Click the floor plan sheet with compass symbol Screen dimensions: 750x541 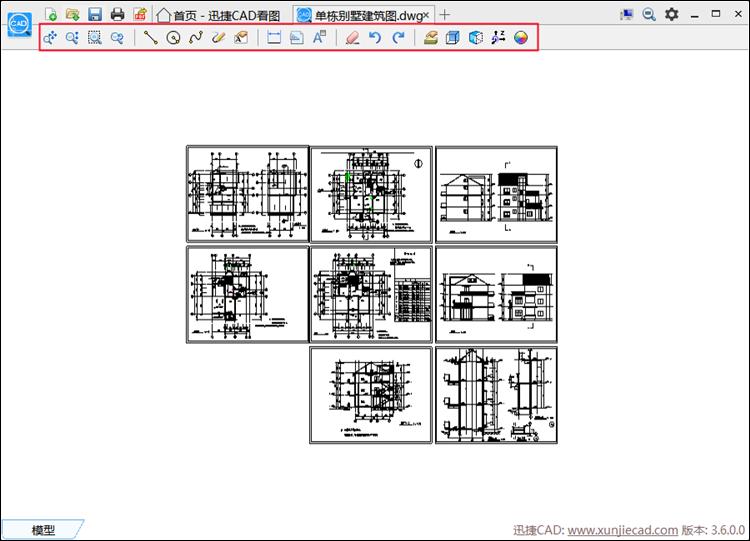371,195
